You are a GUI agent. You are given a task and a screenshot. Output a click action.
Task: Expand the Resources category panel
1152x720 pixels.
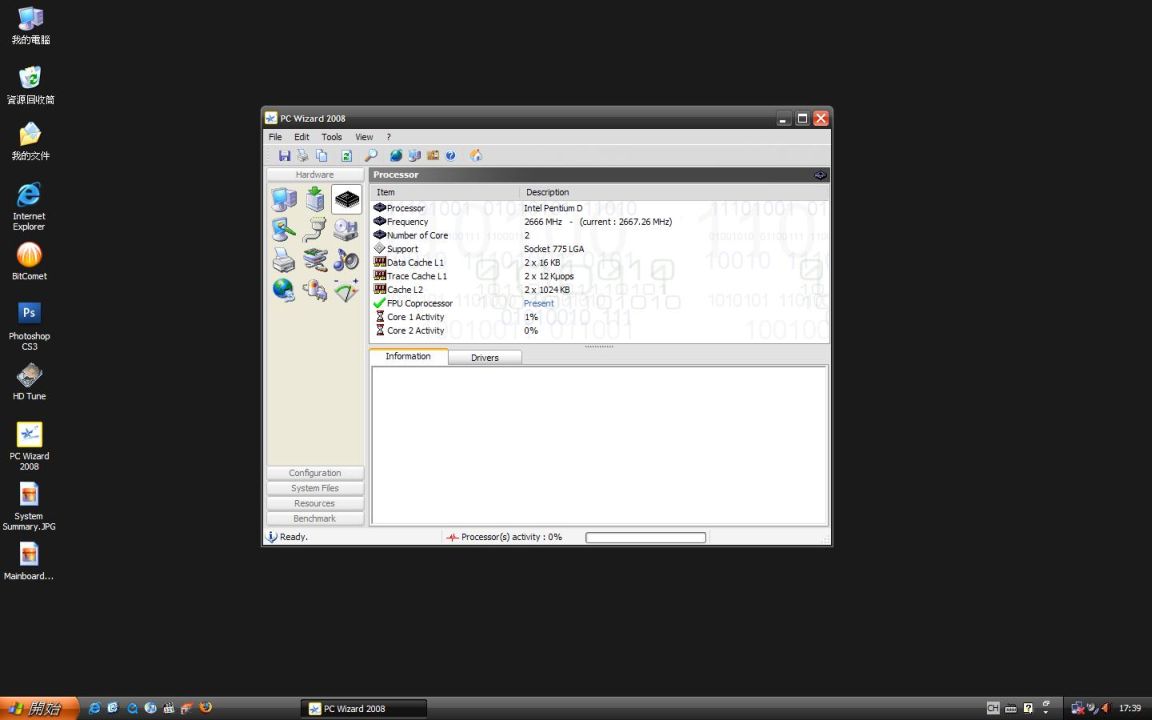point(315,503)
